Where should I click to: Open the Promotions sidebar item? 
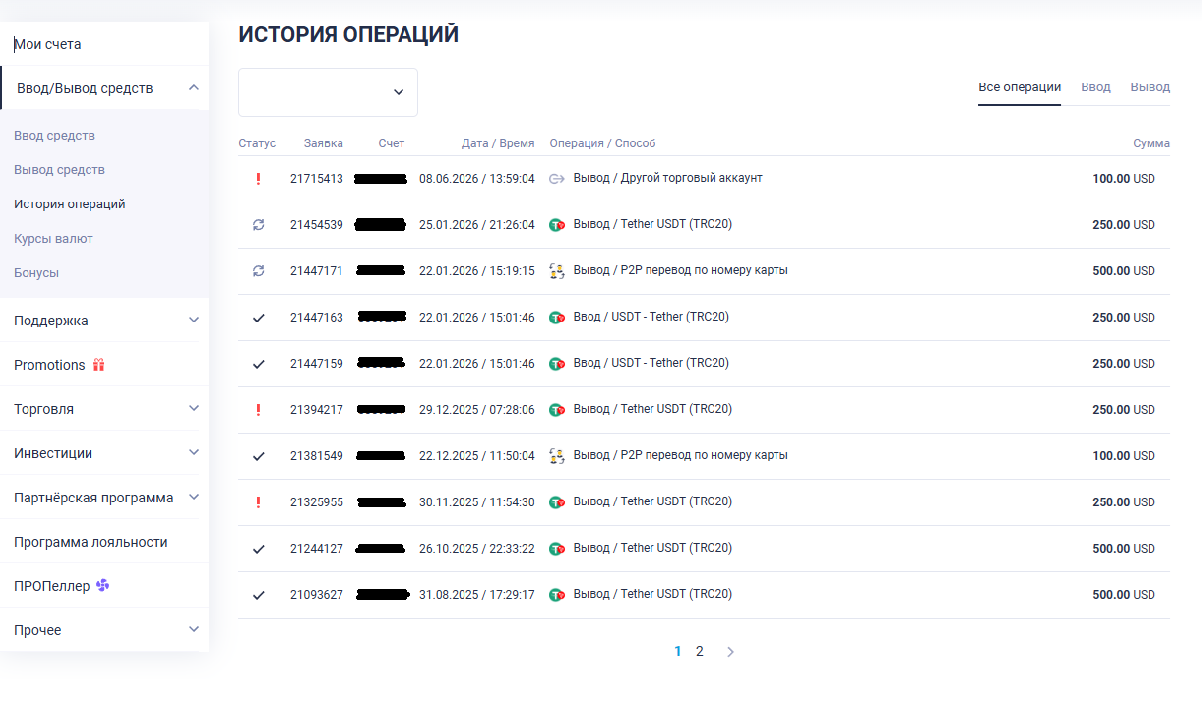50,365
